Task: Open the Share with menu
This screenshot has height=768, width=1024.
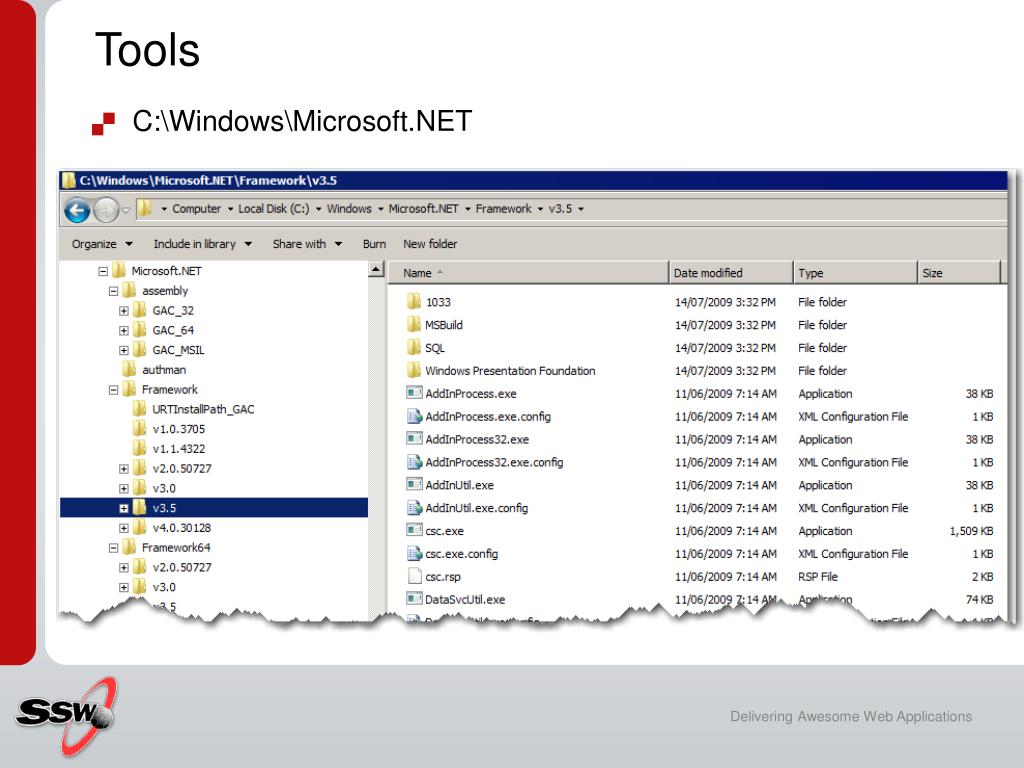Action: (307, 244)
